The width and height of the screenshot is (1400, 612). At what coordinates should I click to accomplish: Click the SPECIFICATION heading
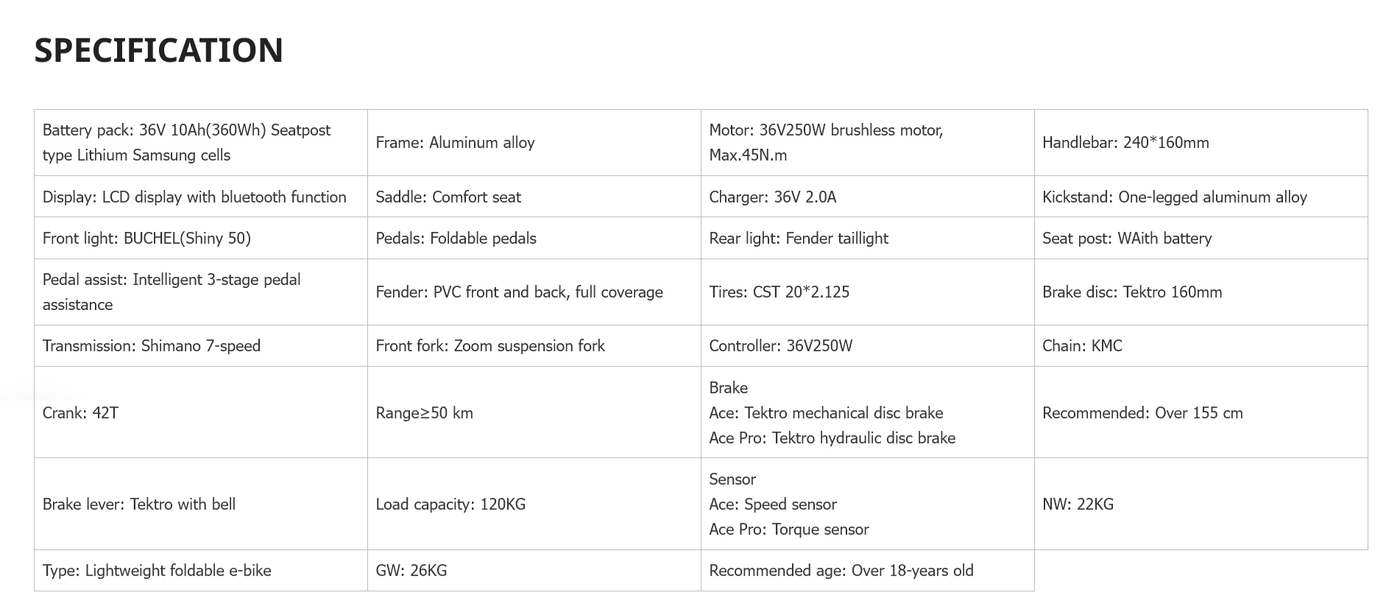(x=158, y=50)
